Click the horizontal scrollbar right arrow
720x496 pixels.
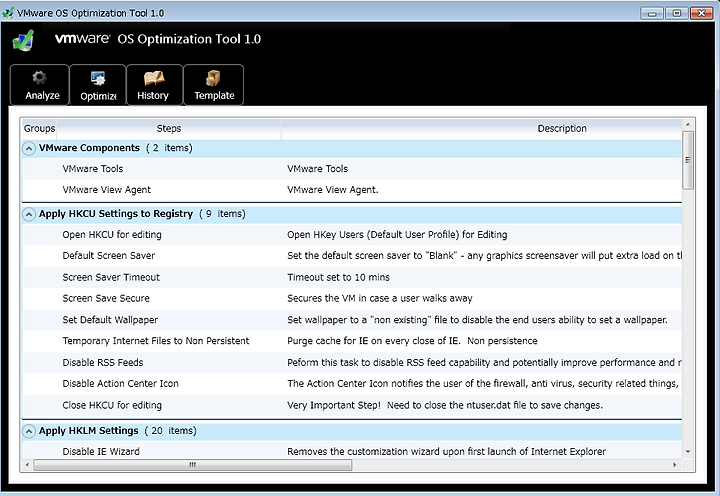click(x=675, y=465)
